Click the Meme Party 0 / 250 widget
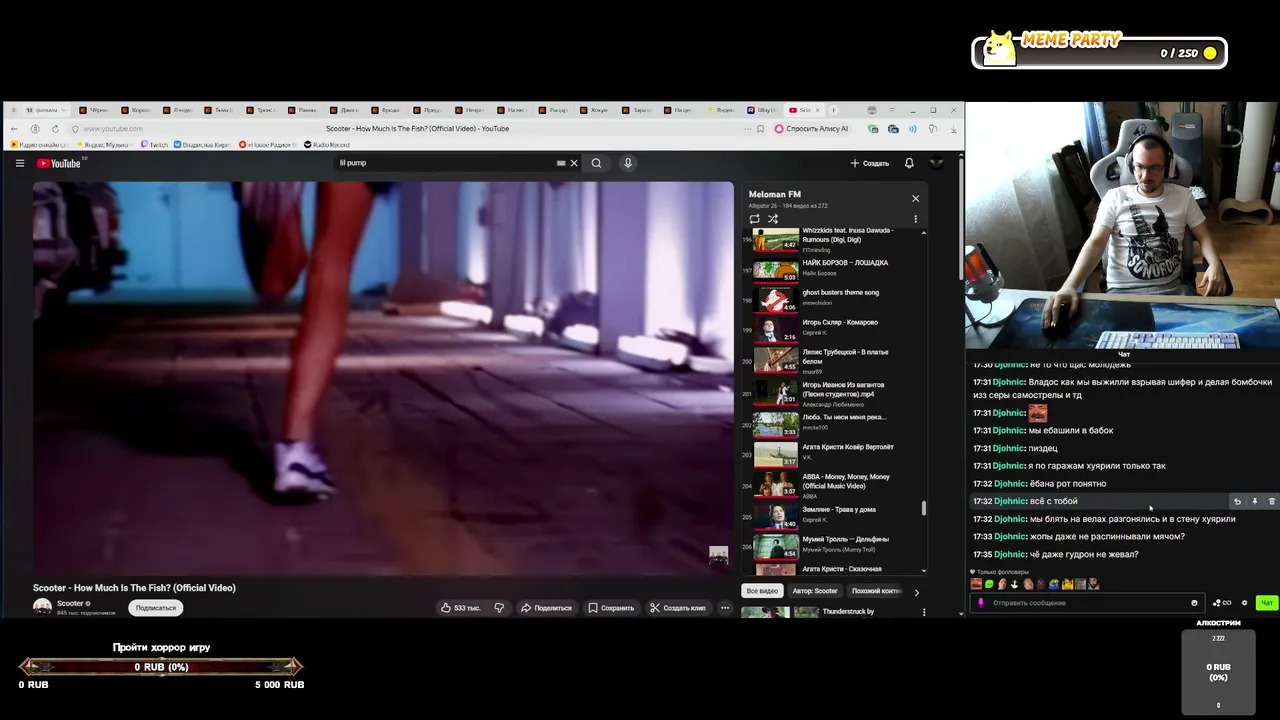Screen dimensions: 1280x720 [1099, 49]
